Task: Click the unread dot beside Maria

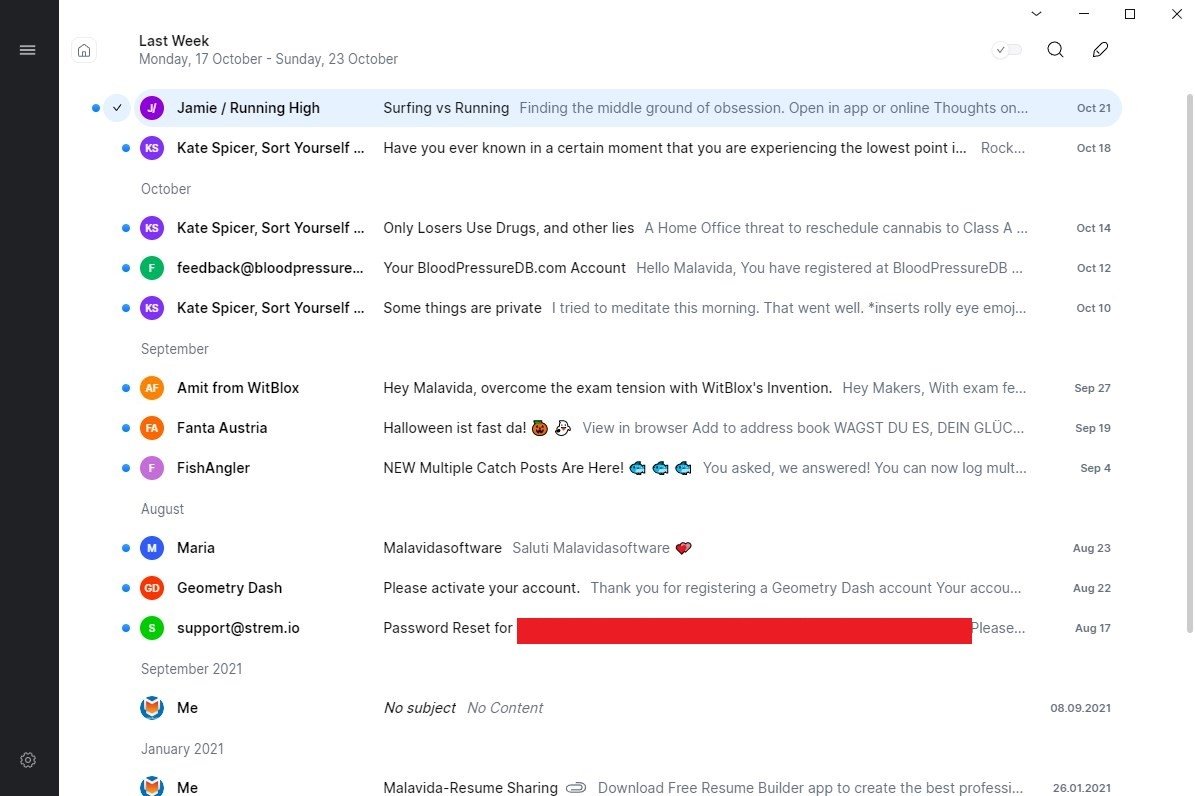Action: pyautogui.click(x=126, y=548)
